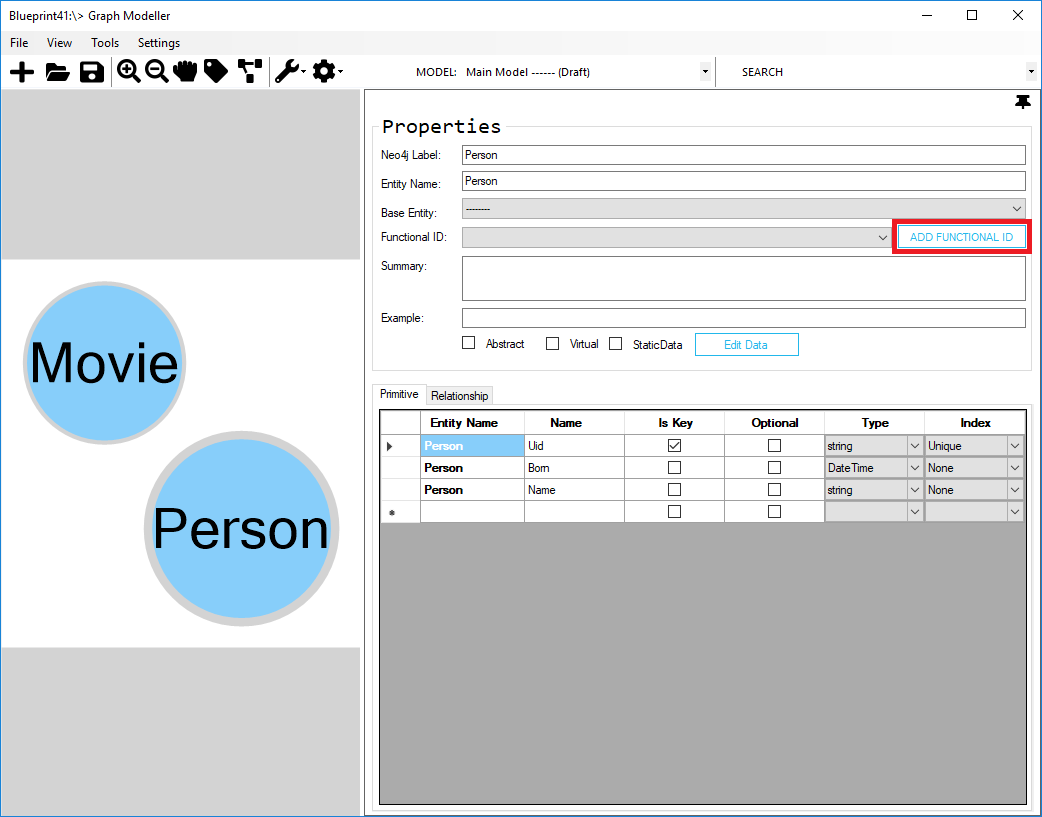The image size is (1042, 817).
Task: Click the Summary text area
Action: (744, 279)
